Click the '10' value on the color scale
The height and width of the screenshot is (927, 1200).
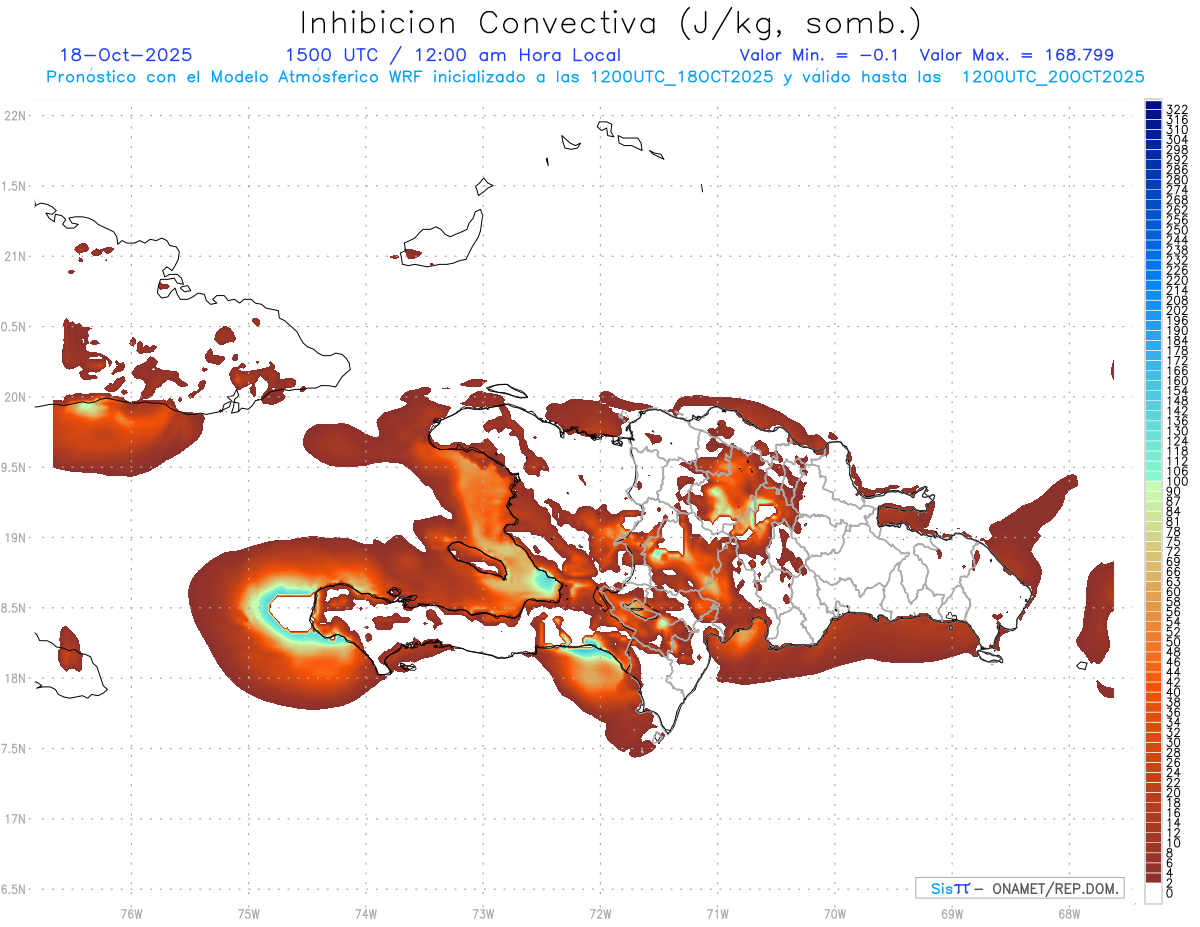pyautogui.click(x=1173, y=843)
